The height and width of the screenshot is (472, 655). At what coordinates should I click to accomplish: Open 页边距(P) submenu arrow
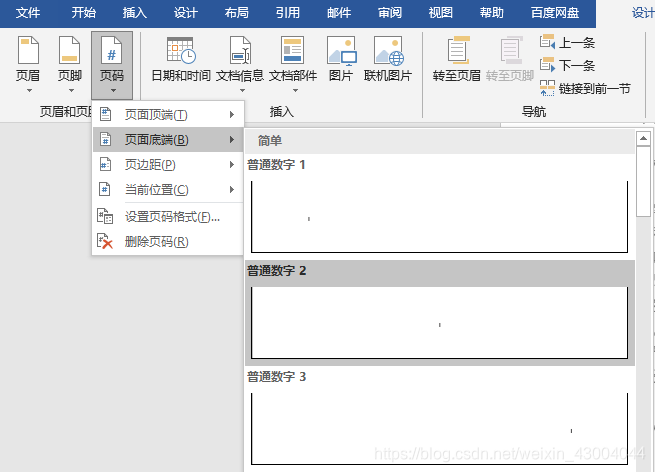click(232, 165)
